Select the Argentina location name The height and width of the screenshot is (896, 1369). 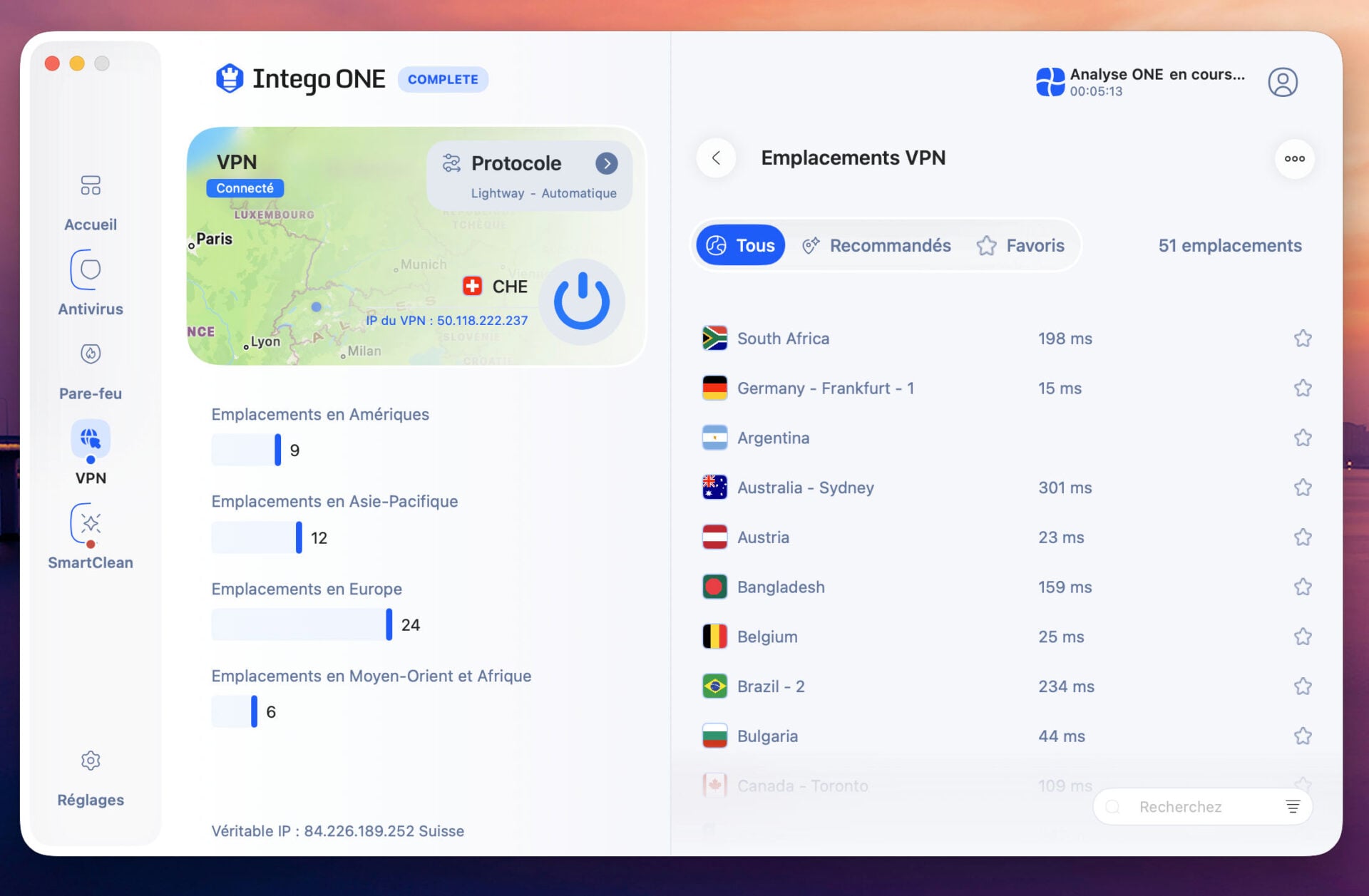click(773, 438)
